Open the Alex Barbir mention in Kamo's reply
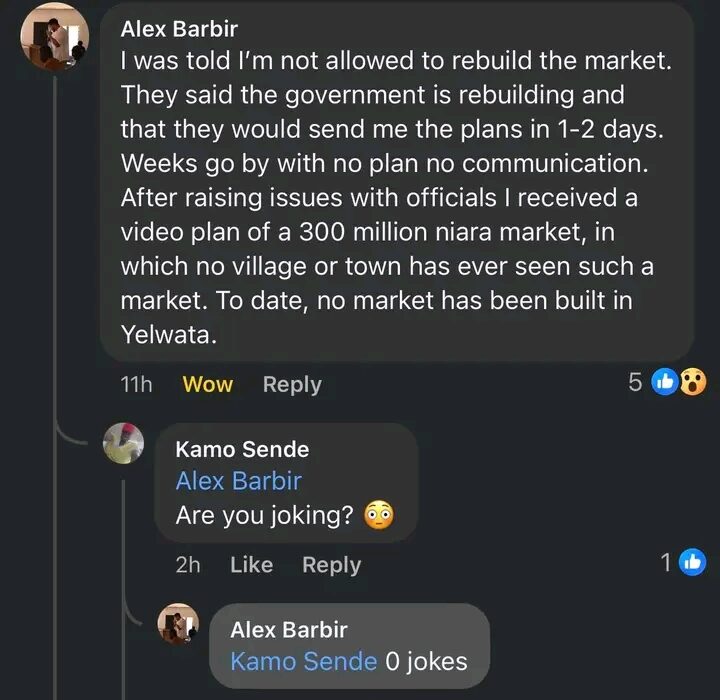This screenshot has width=720, height=700. tap(238, 481)
